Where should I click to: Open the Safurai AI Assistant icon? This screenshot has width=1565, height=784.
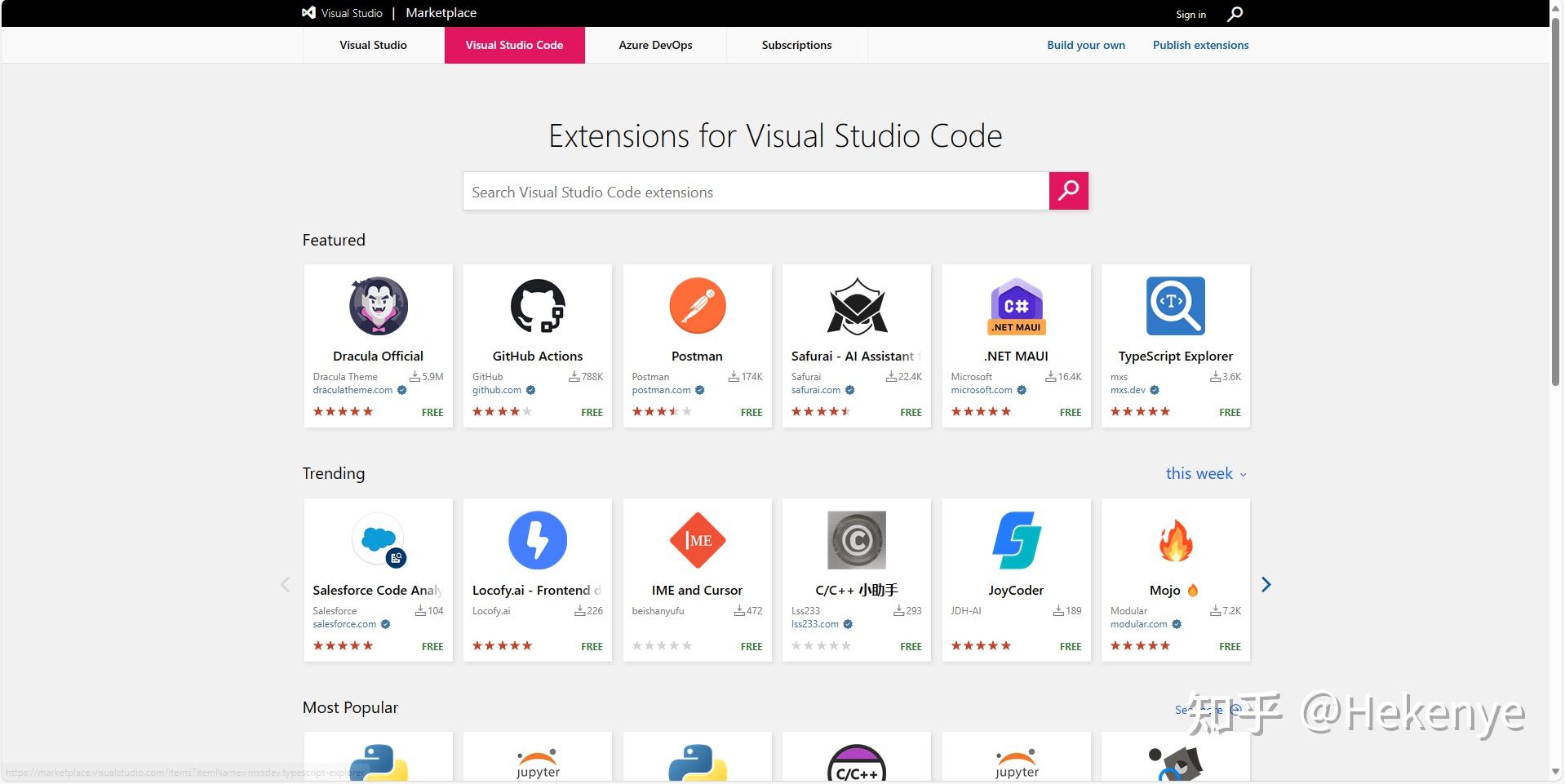(x=856, y=306)
